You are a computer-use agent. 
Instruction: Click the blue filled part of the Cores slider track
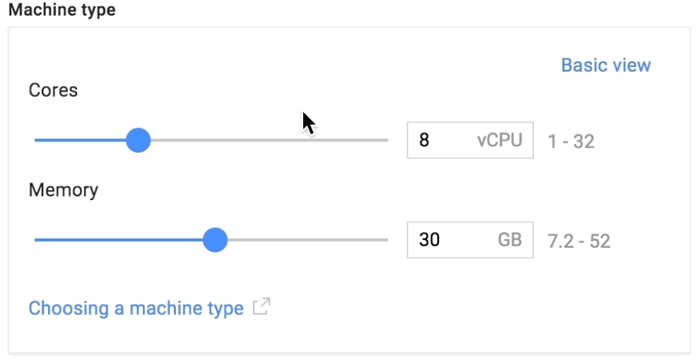pyautogui.click(x=80, y=140)
